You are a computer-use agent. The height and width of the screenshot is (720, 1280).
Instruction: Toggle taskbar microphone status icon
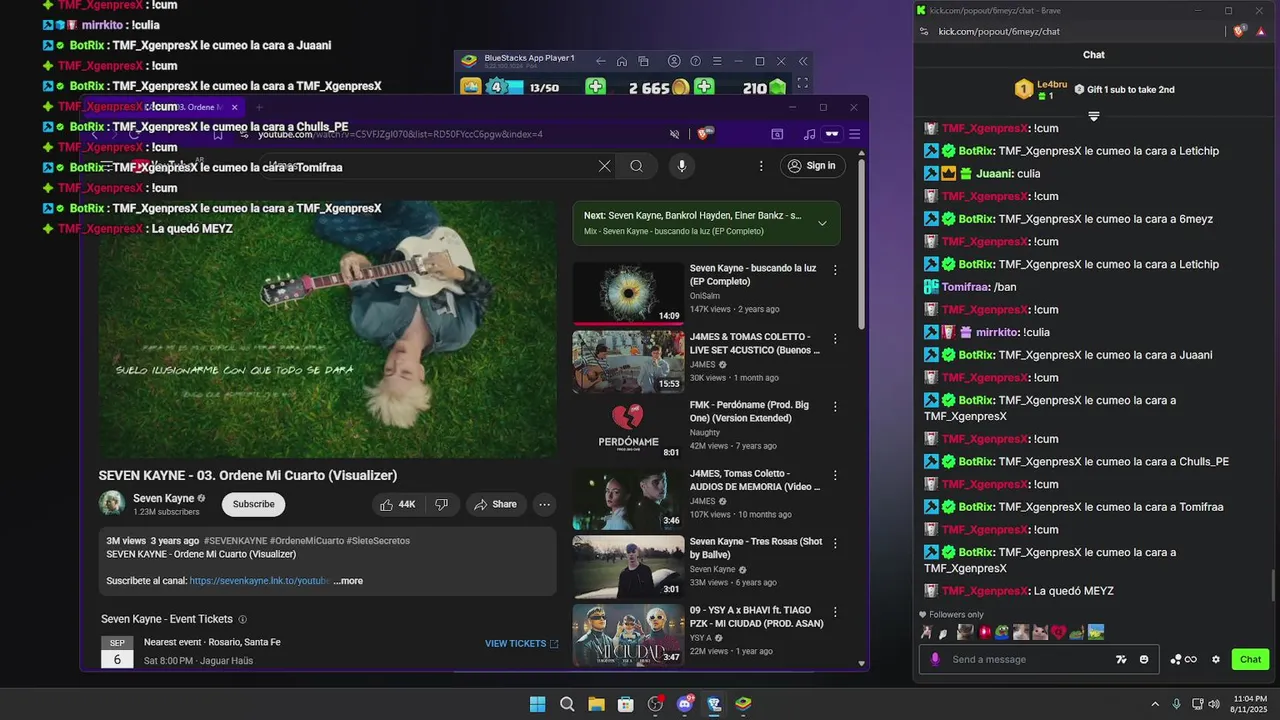tap(1176, 704)
